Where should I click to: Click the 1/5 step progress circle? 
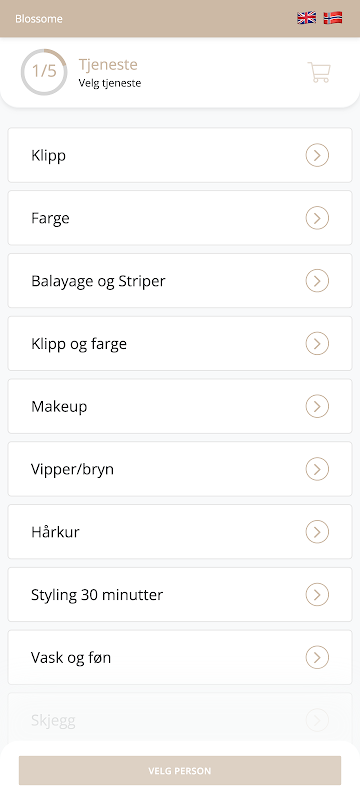point(44,72)
